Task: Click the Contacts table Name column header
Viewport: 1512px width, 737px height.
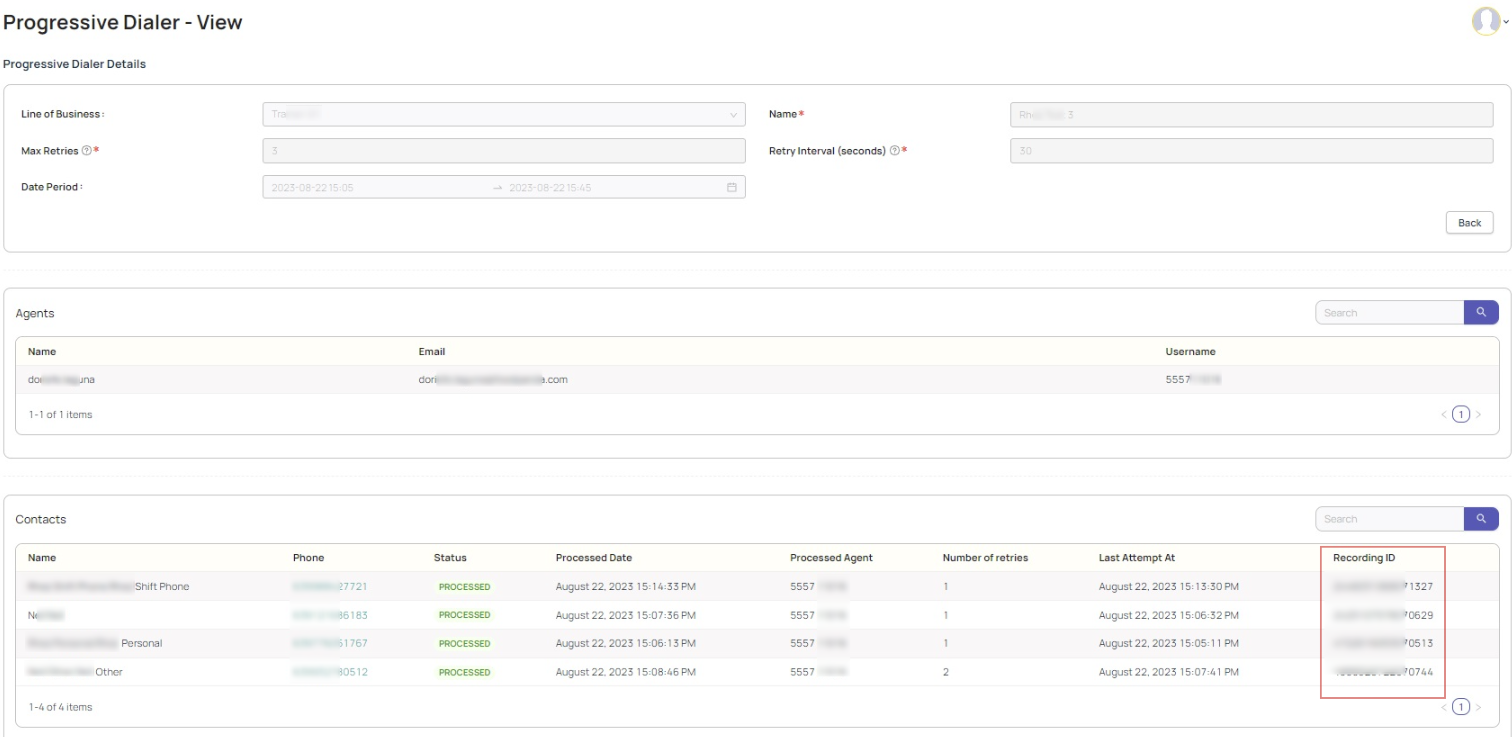Action: (x=42, y=558)
